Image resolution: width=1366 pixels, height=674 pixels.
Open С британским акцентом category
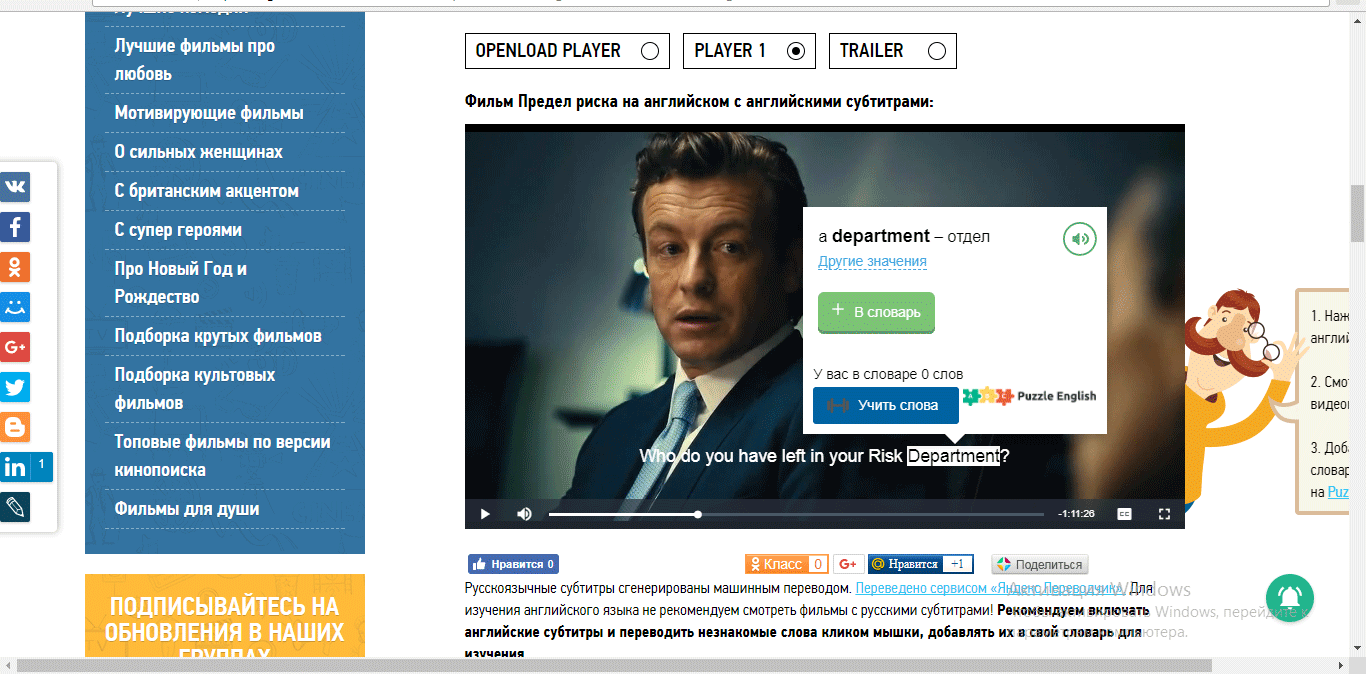click(x=206, y=191)
